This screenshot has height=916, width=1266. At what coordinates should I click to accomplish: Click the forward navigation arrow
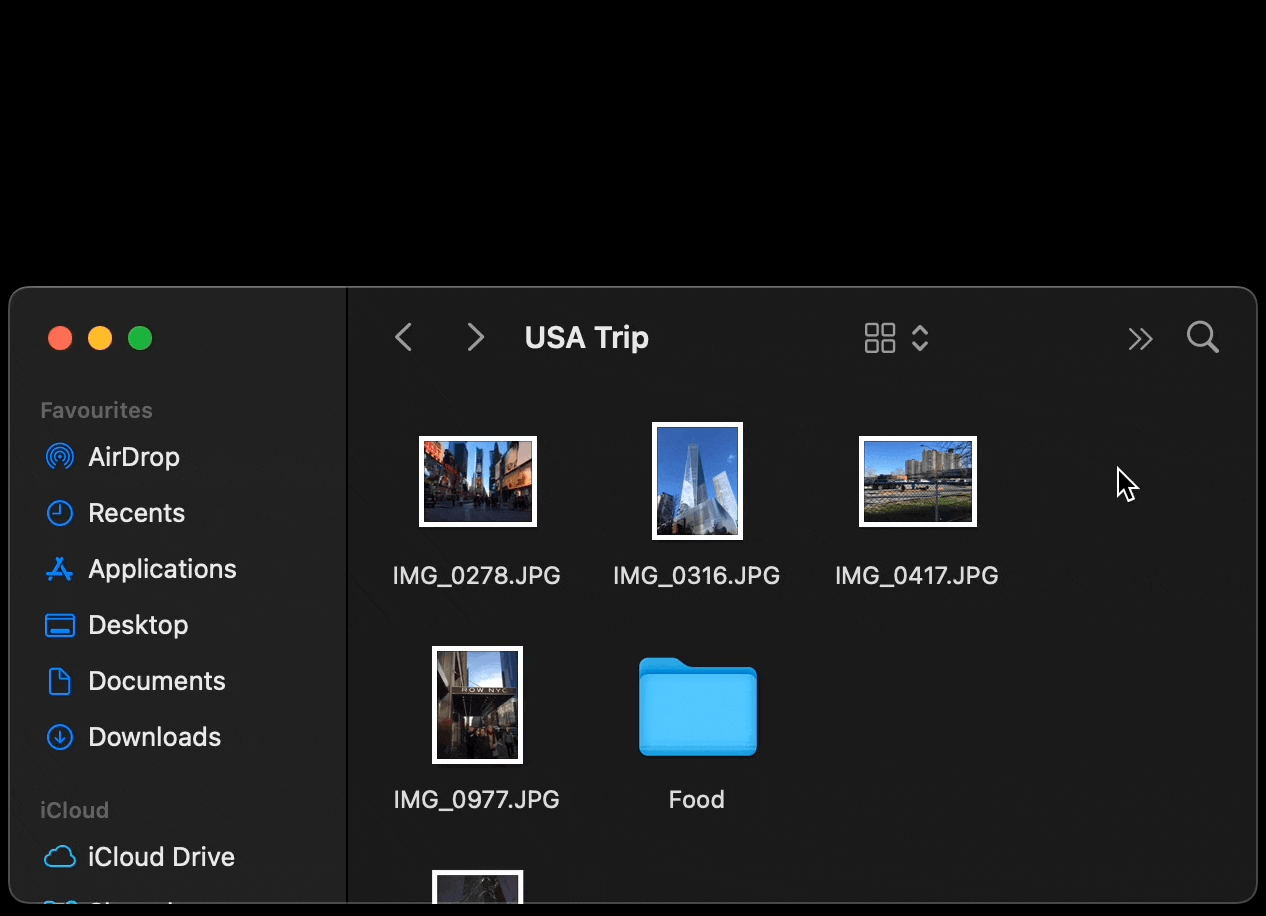click(x=476, y=338)
